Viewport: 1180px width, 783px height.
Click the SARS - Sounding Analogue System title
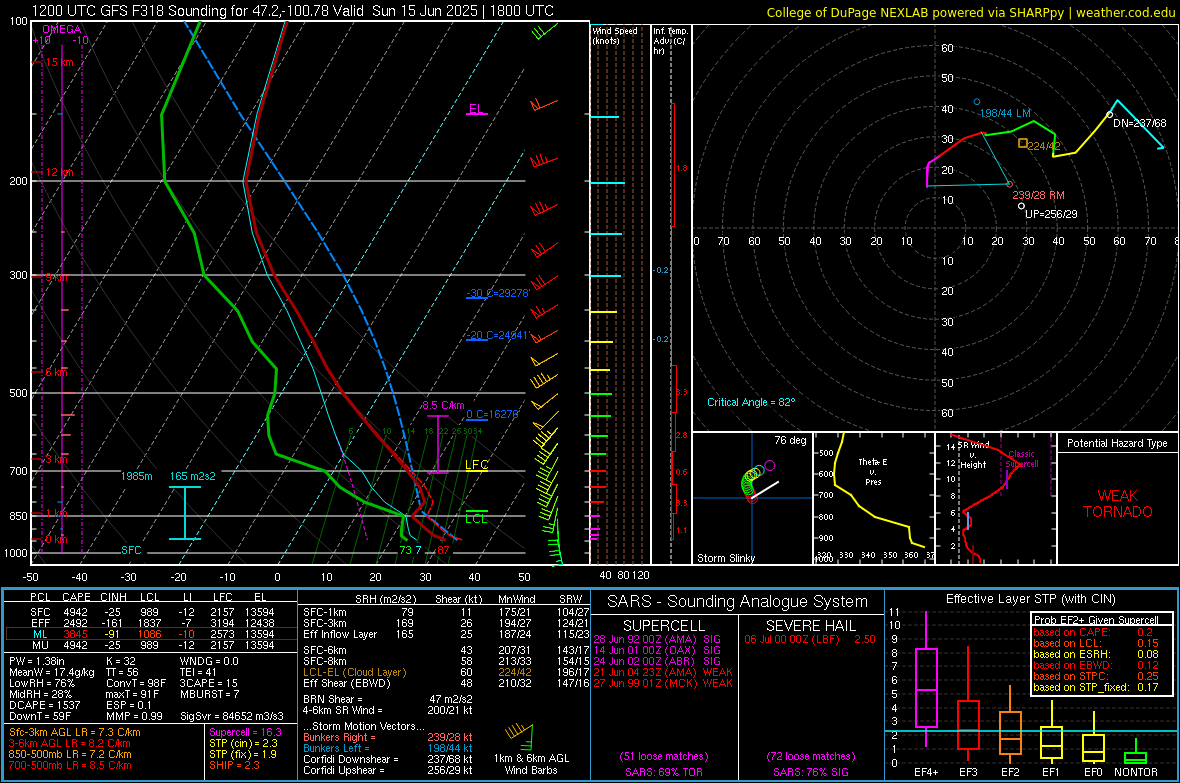738,602
